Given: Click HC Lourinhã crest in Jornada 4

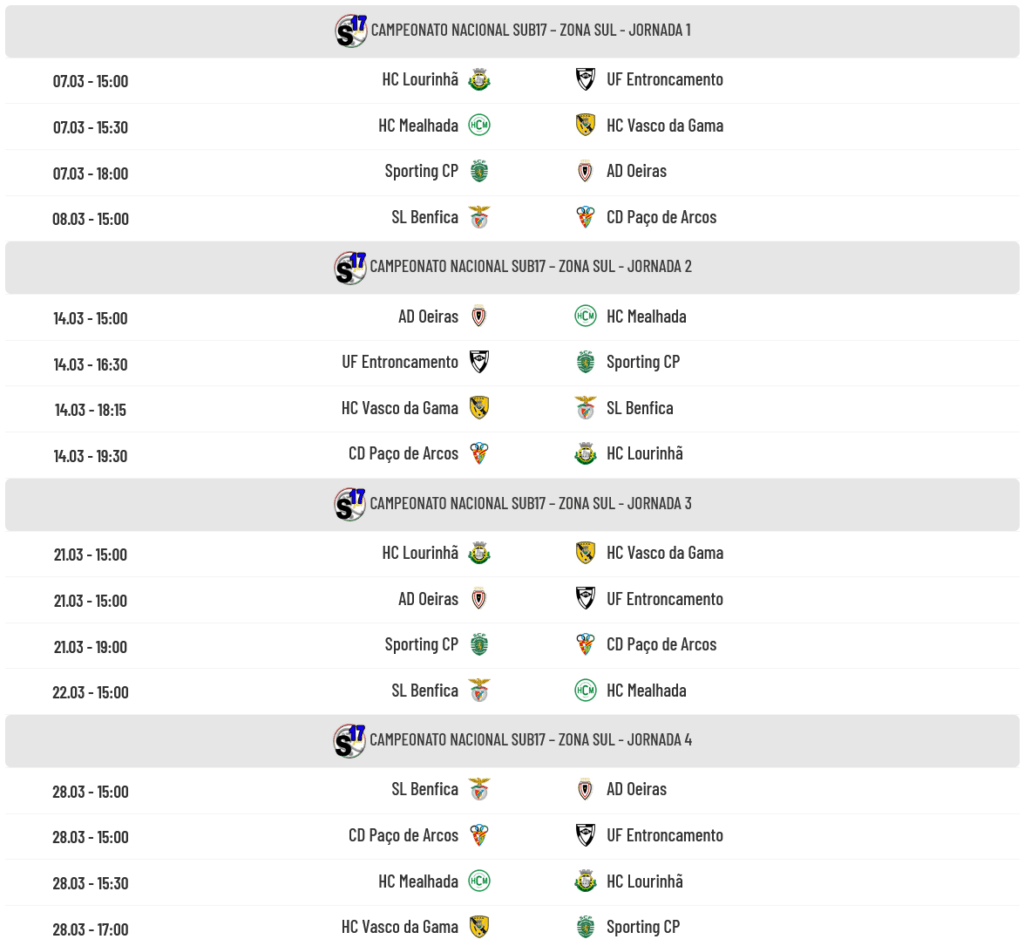Looking at the screenshot, I should pos(586,881).
